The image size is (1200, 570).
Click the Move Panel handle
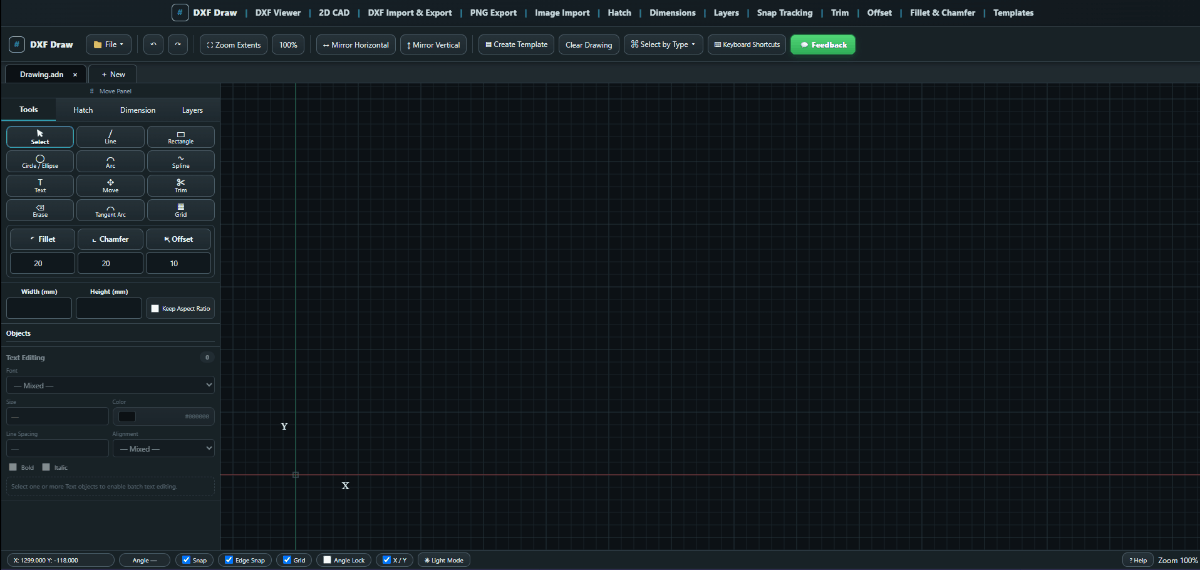pyautogui.click(x=110, y=91)
